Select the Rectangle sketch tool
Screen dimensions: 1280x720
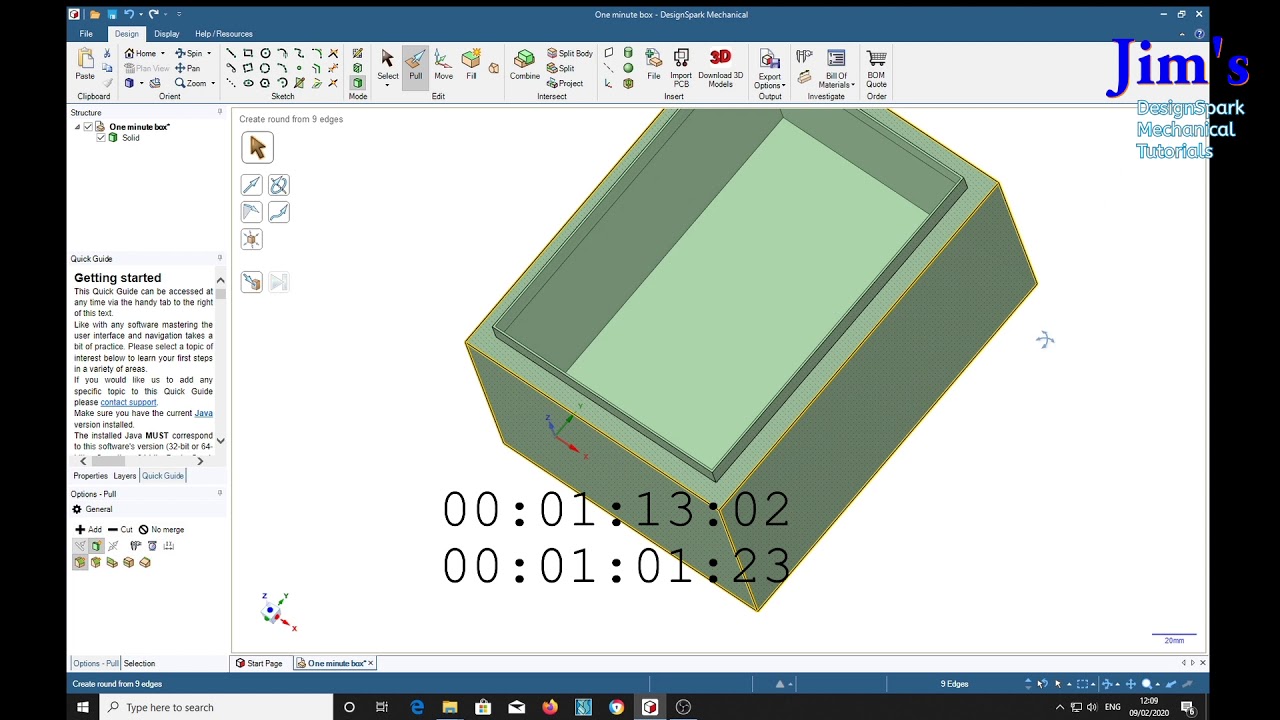point(248,53)
